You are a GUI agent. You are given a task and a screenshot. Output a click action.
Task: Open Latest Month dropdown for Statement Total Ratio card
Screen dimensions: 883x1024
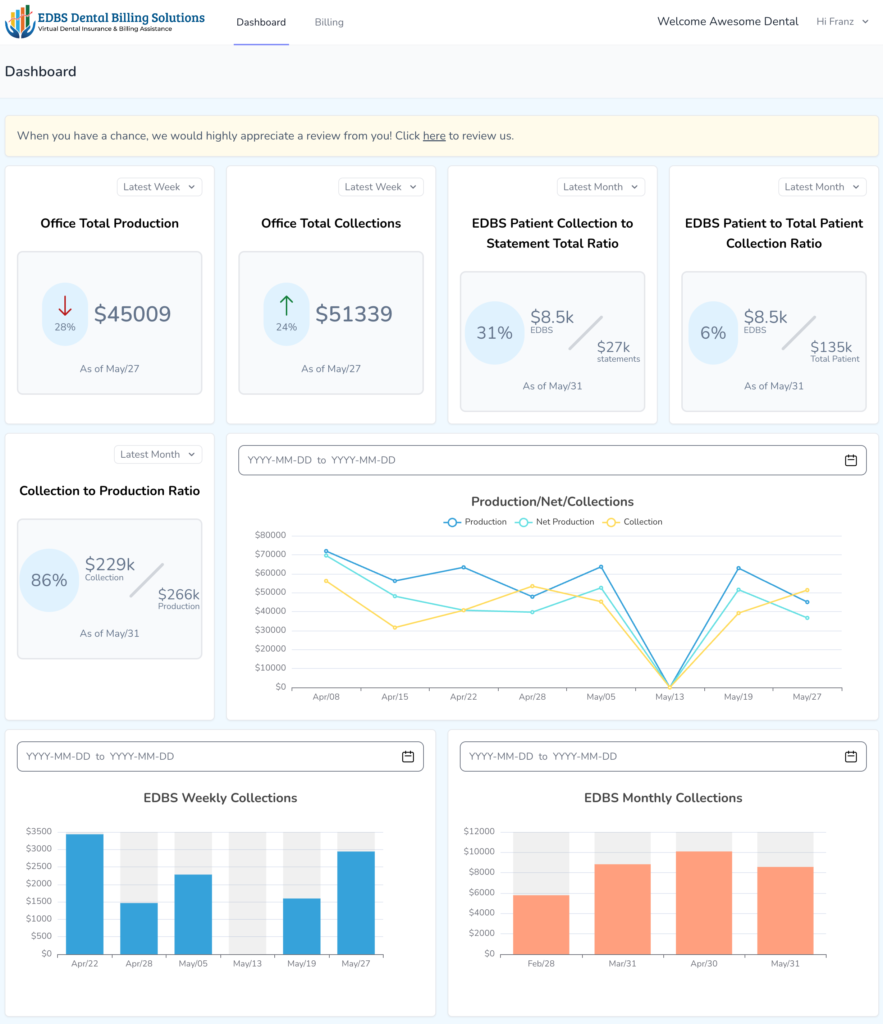click(601, 187)
